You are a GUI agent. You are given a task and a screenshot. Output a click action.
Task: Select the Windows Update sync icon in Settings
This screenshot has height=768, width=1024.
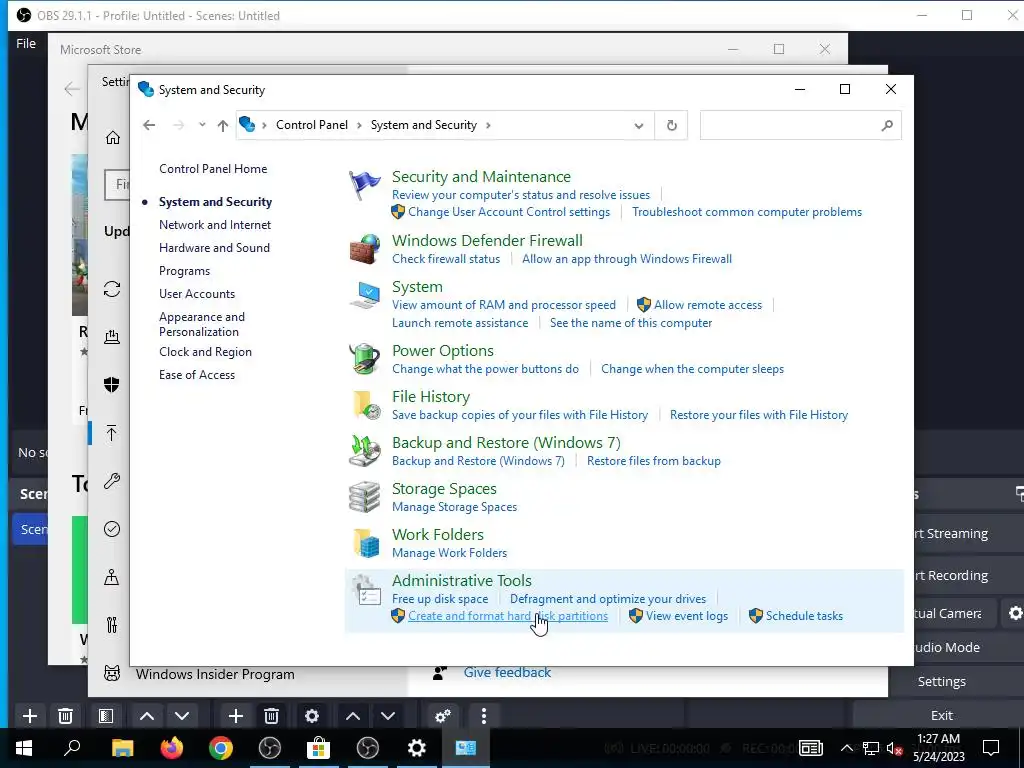click(x=112, y=289)
